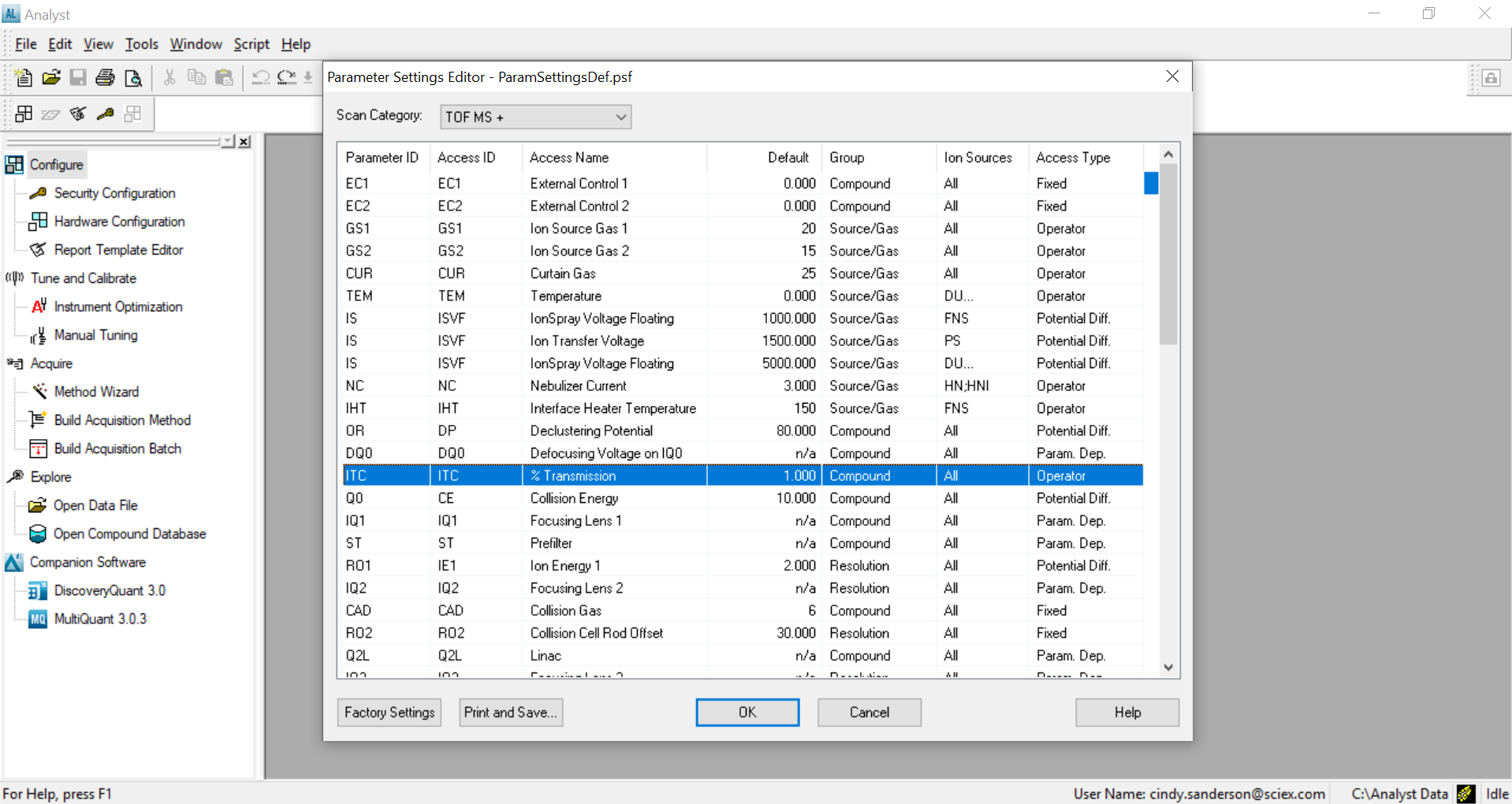The height and width of the screenshot is (804, 1512).
Task: Click the Factory Settings button
Action: point(389,712)
